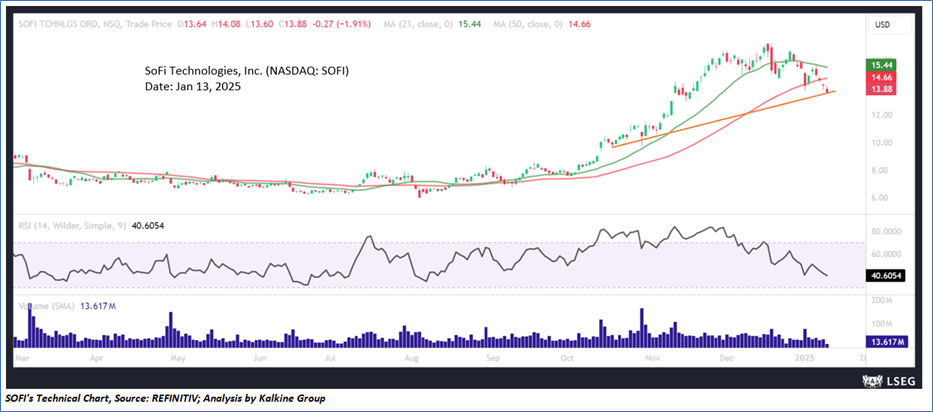Click the SoFi Technologies, Inc. annotation text
933x412 pixels.
tap(247, 71)
